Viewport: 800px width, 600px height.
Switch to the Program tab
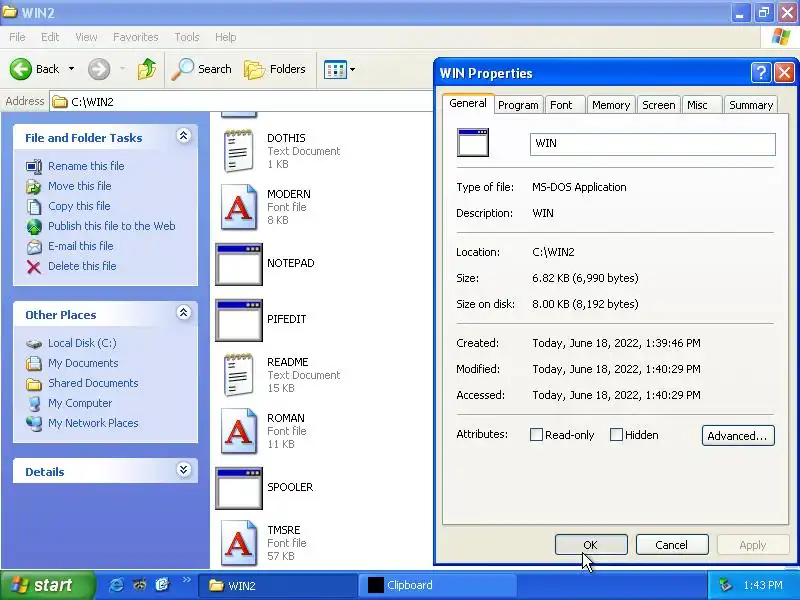tap(518, 105)
